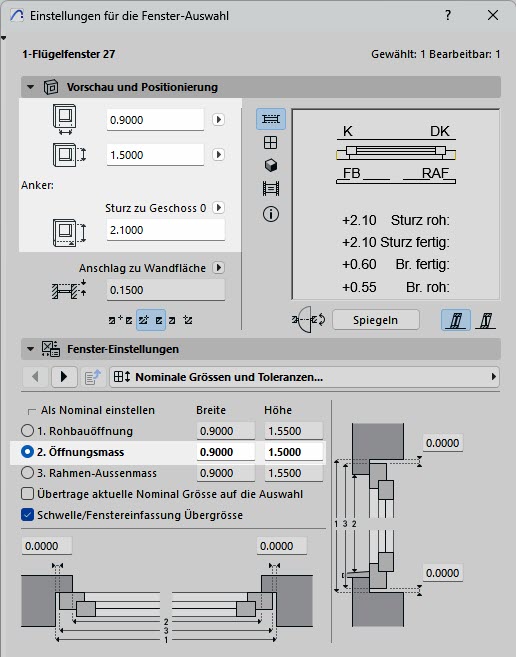The image size is (516, 657).
Task: Switch preview to elevation view icon
Action: [x=271, y=143]
